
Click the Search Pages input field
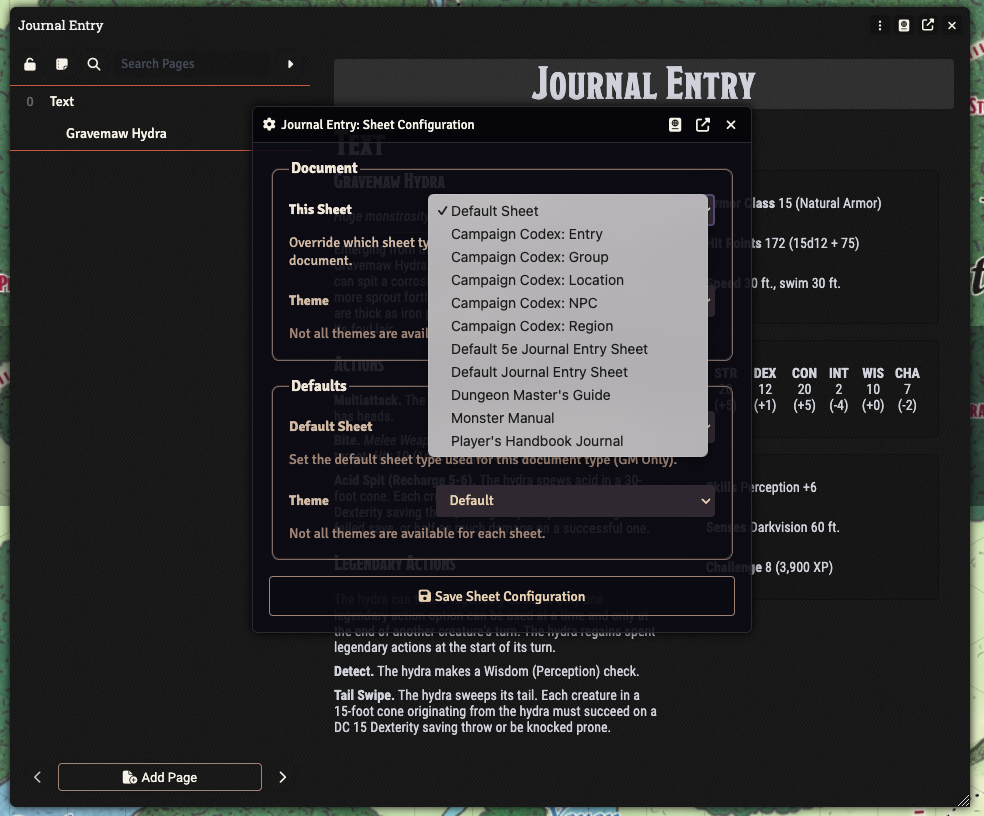tap(190, 64)
